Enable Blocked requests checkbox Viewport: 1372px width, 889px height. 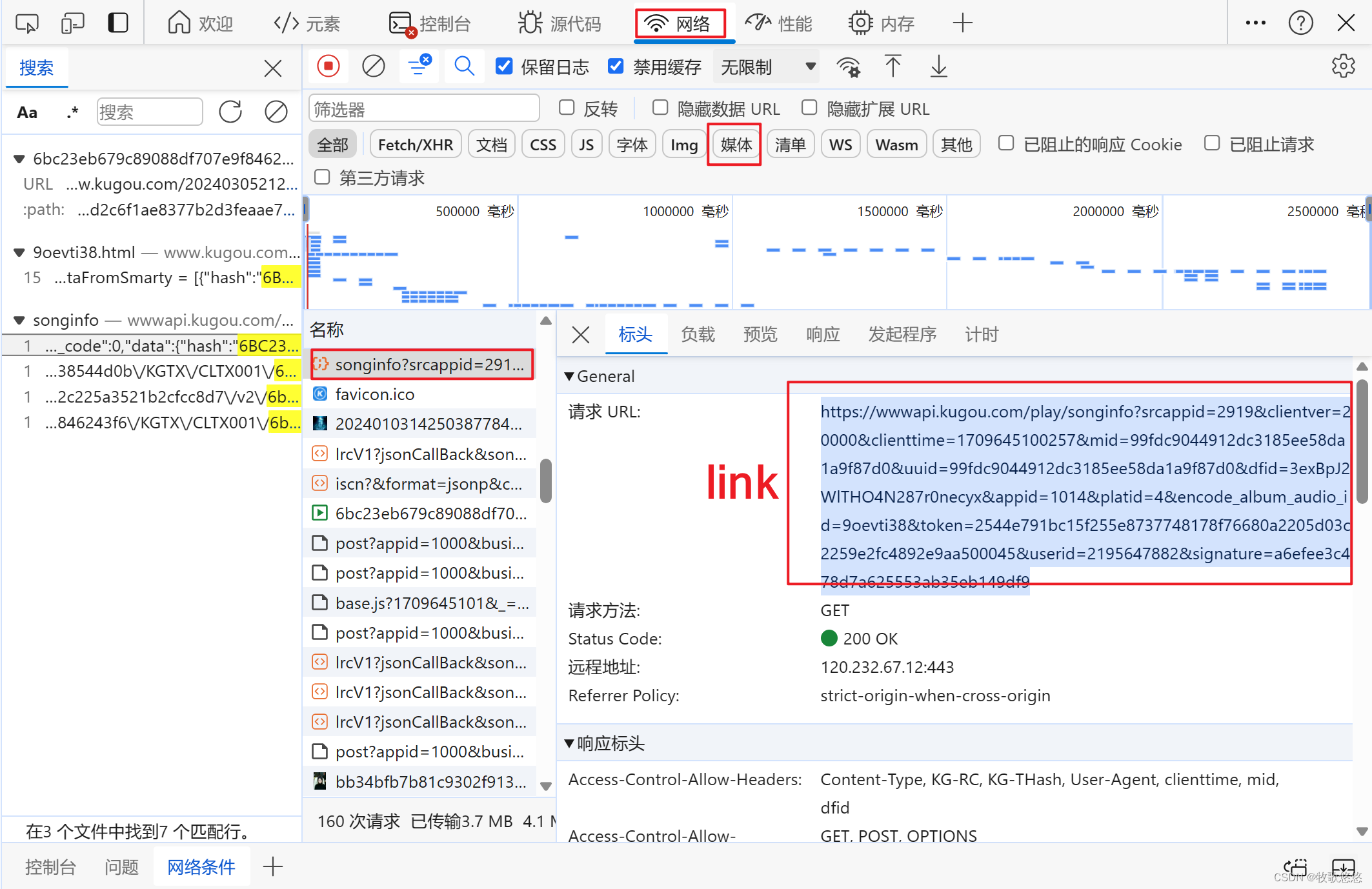click(x=1212, y=143)
